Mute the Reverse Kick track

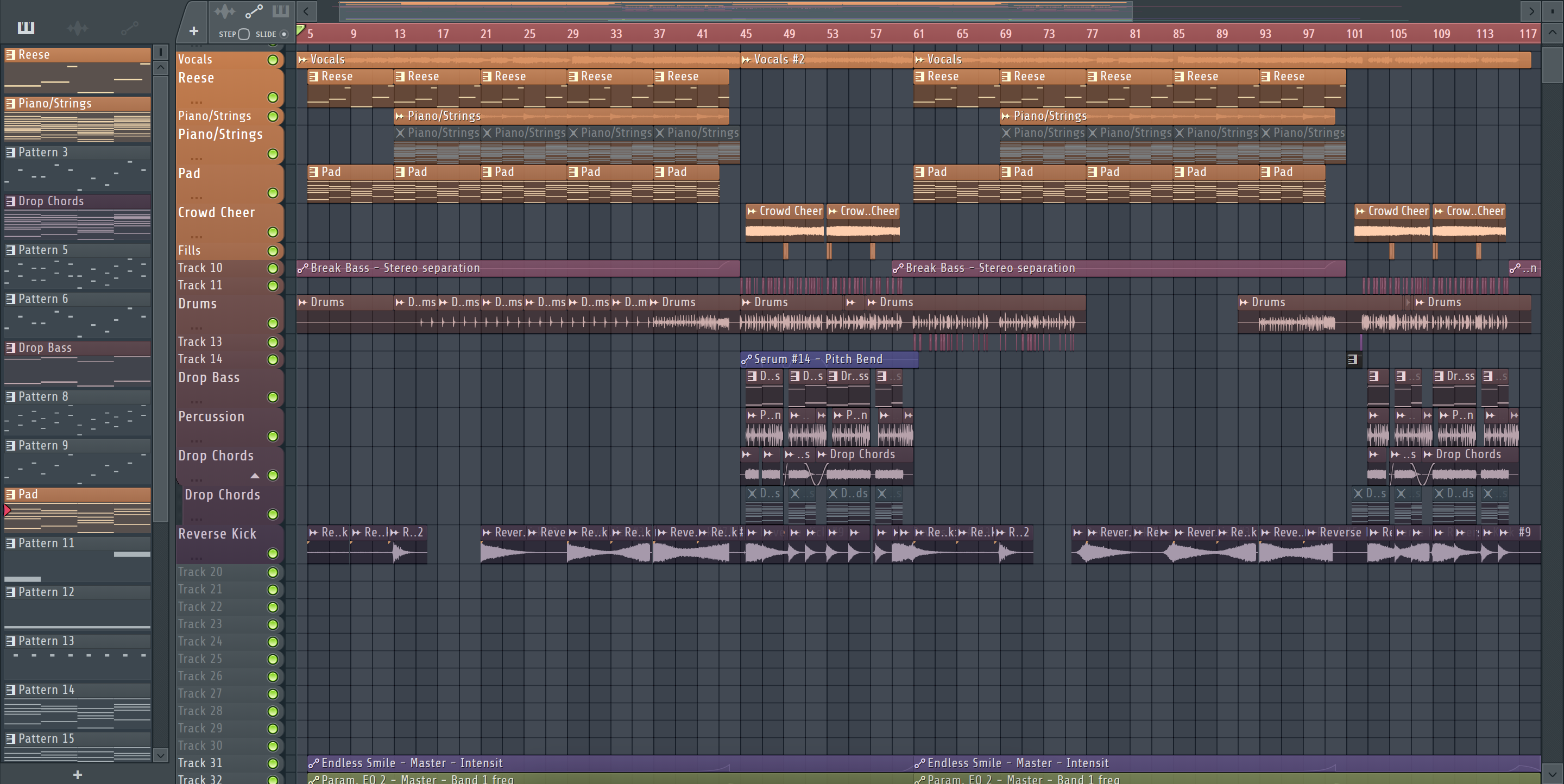[x=273, y=553]
